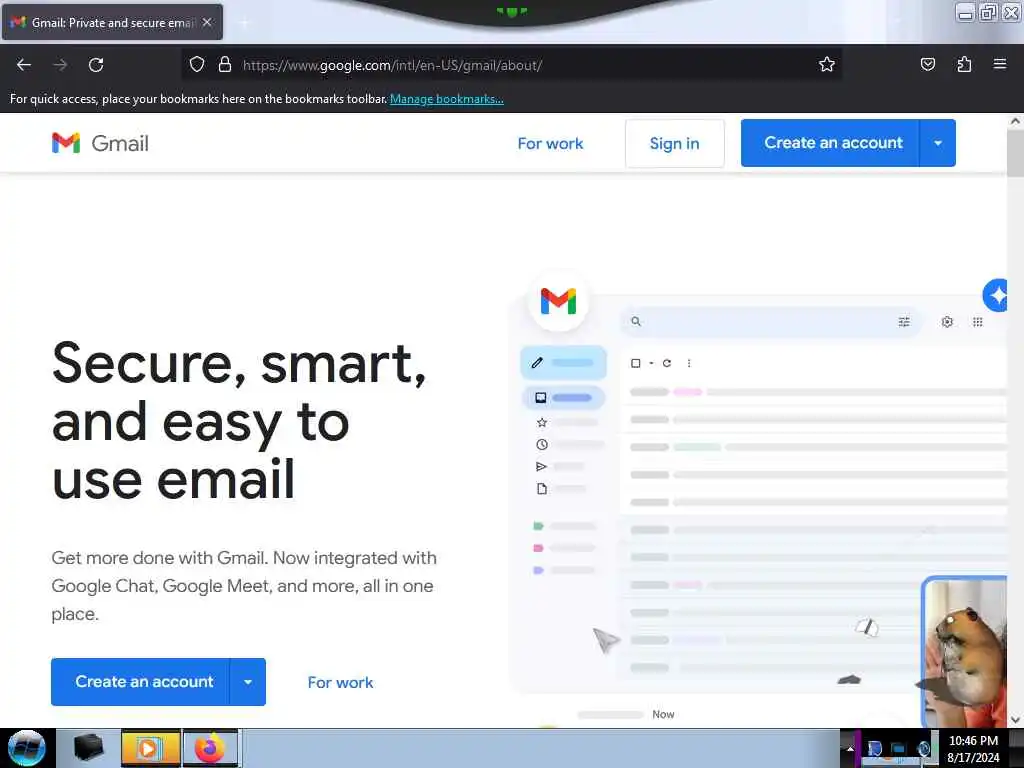The width and height of the screenshot is (1024, 768).
Task: Click the sent arrow icon in the mock sidebar
Action: coord(541,466)
